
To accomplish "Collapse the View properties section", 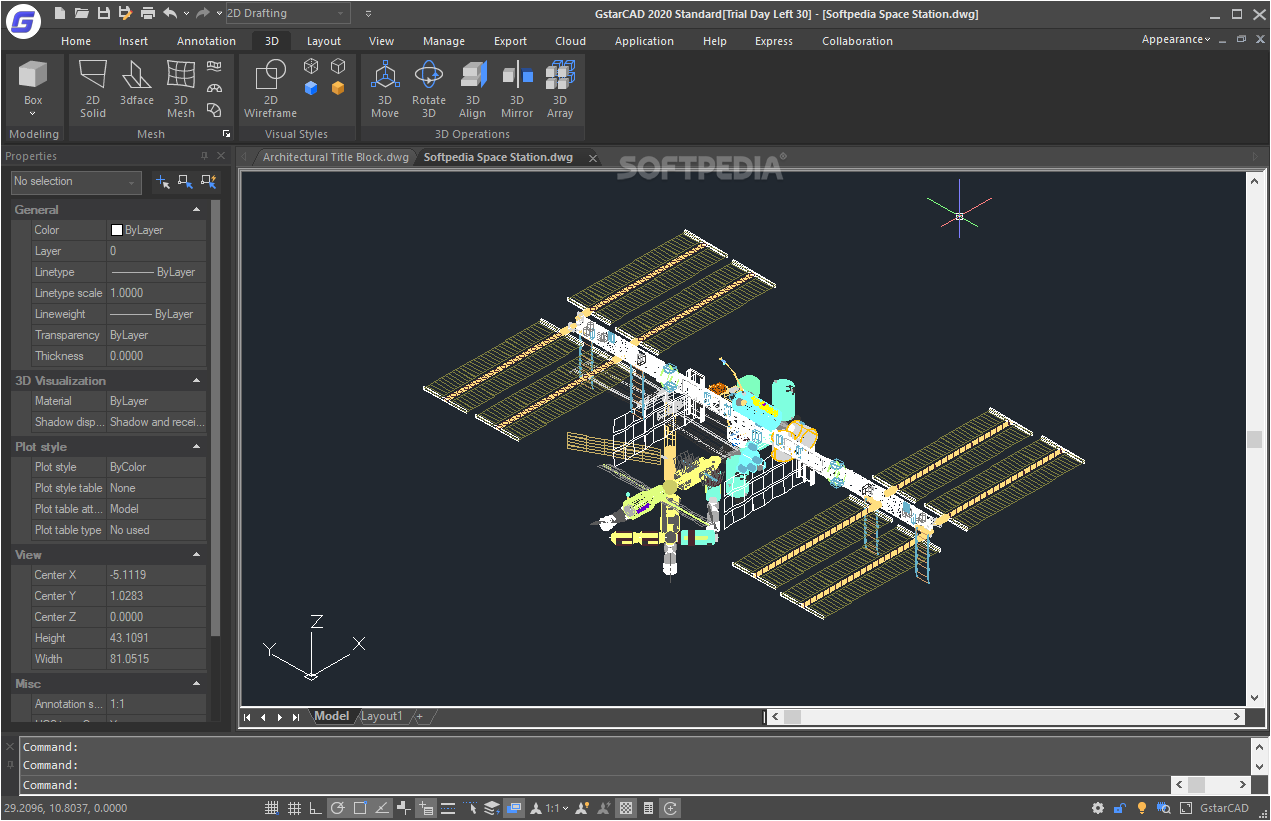I will [x=196, y=555].
